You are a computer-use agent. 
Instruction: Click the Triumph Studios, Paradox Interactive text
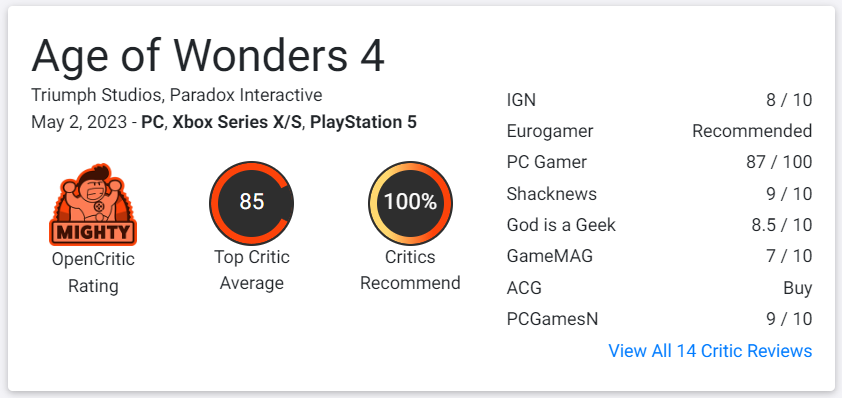[x=177, y=96]
